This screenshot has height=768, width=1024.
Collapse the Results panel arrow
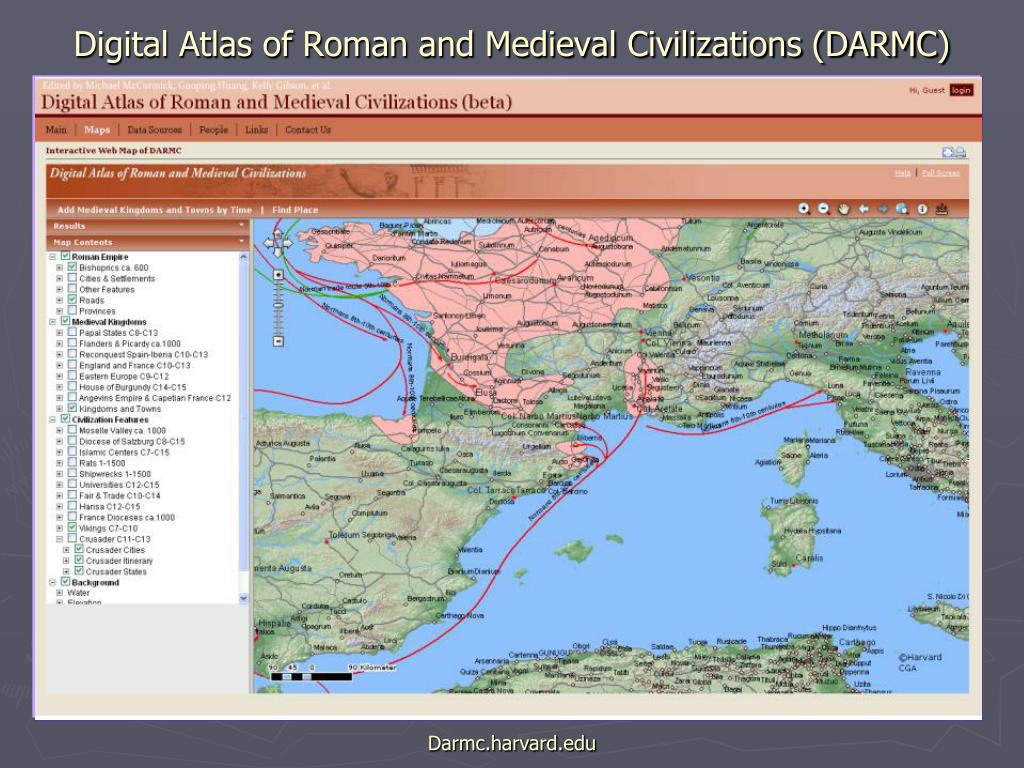(x=242, y=225)
